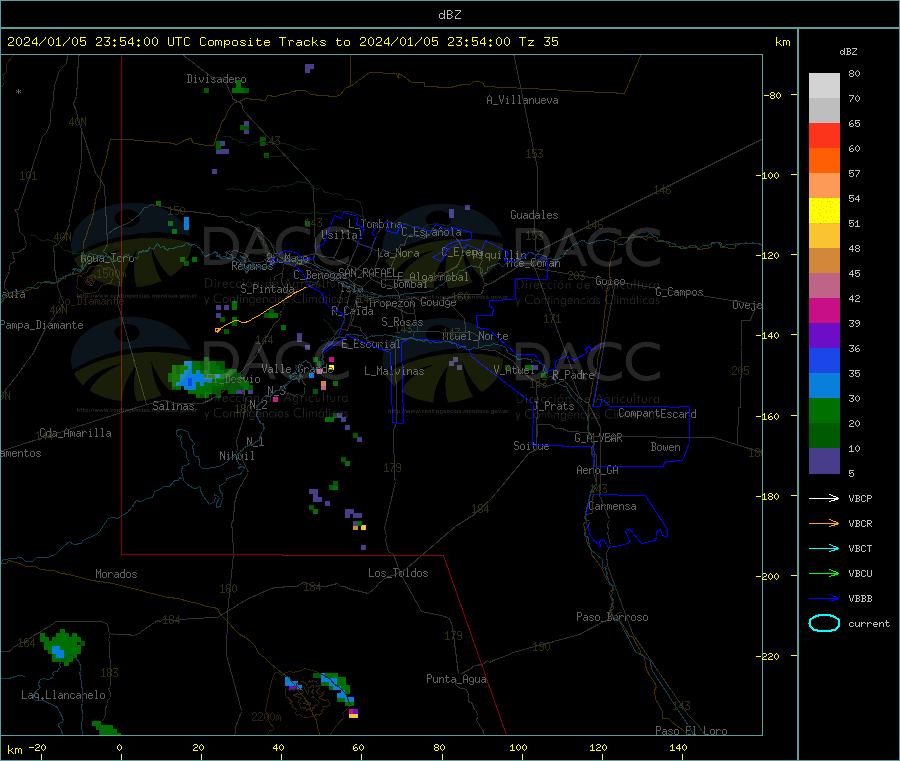Click the 'current' legend text label

point(869,623)
